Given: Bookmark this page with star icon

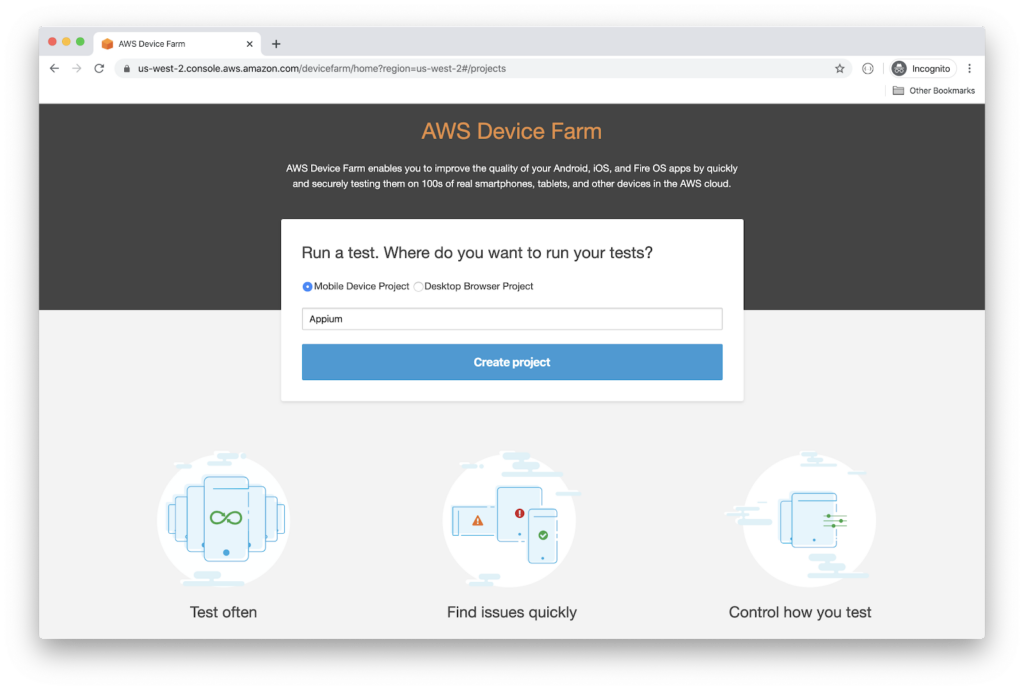Looking at the screenshot, I should pos(840,69).
